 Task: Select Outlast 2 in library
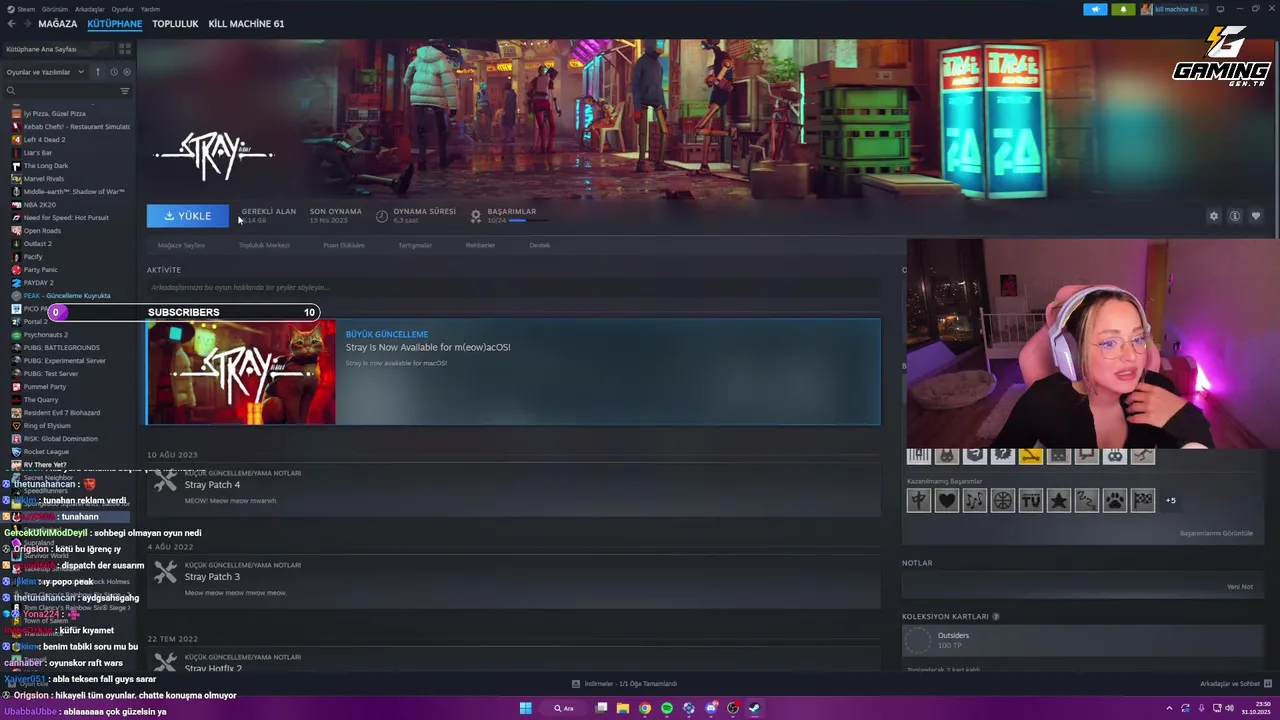click(x=38, y=244)
